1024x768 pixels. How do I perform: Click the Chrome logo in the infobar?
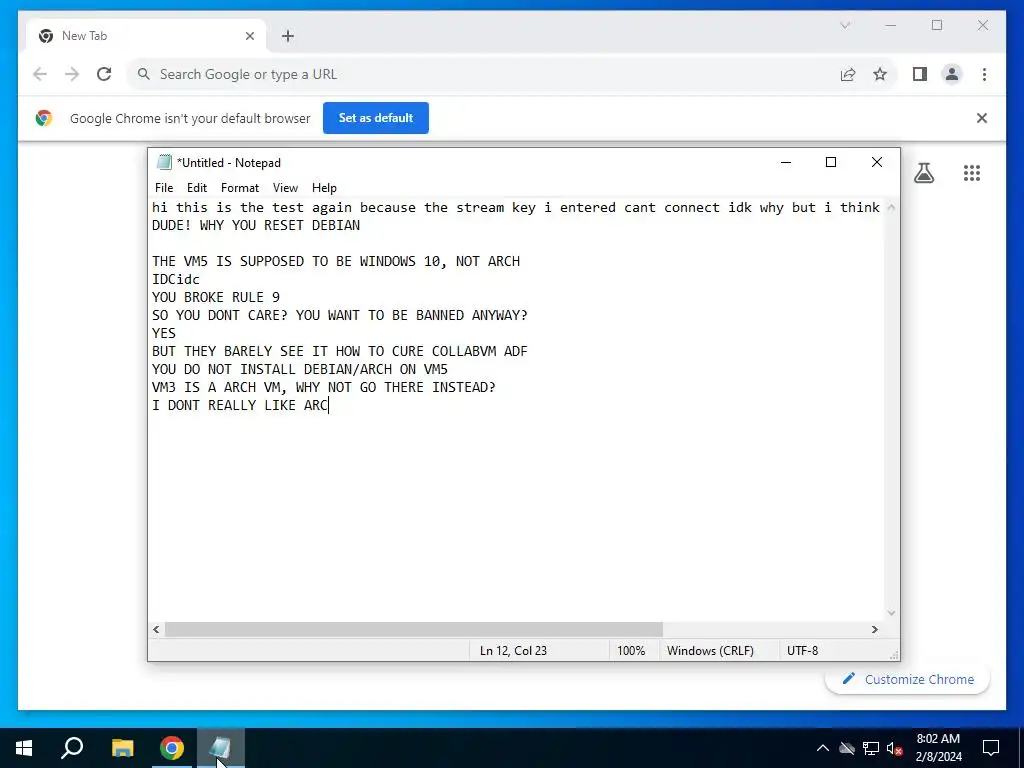tap(44, 118)
